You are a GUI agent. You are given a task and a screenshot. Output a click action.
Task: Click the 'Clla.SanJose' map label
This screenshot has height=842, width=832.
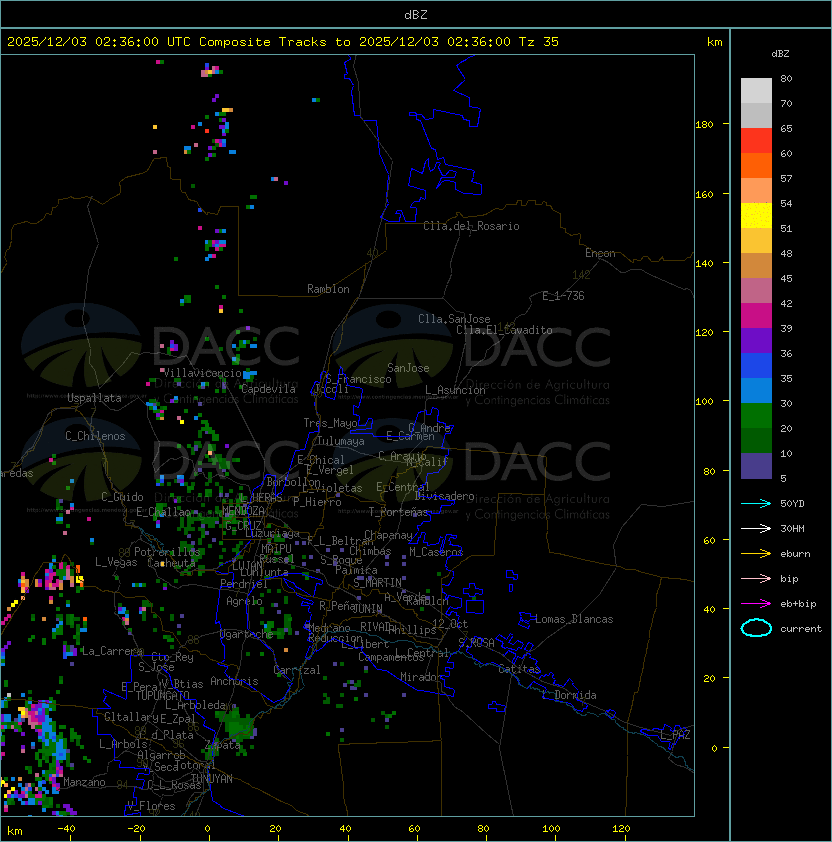click(x=454, y=319)
